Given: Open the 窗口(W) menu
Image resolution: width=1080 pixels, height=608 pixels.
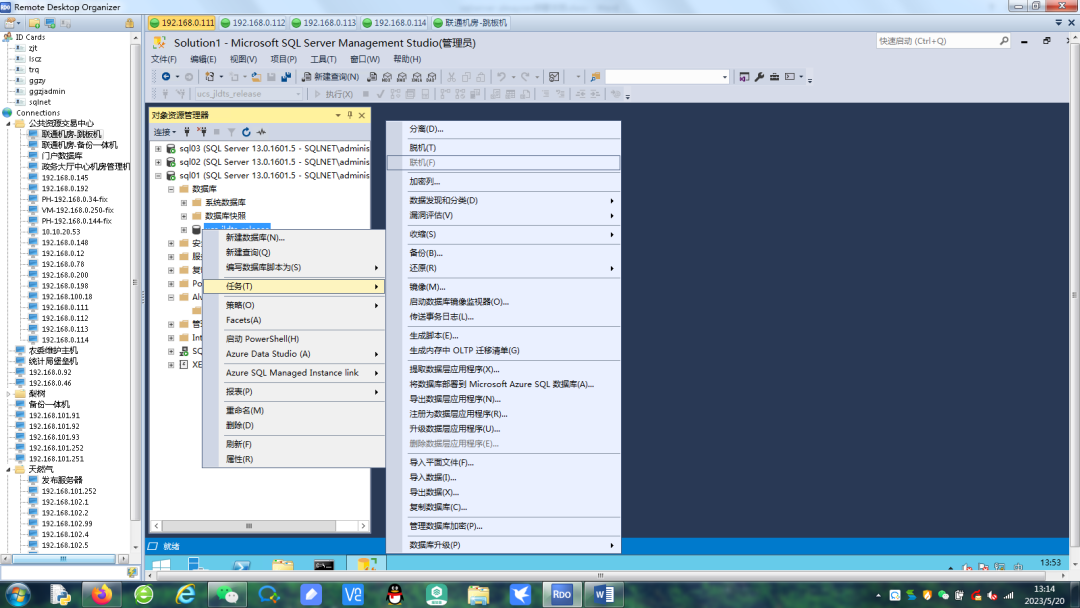Looking at the screenshot, I should pos(364,59).
